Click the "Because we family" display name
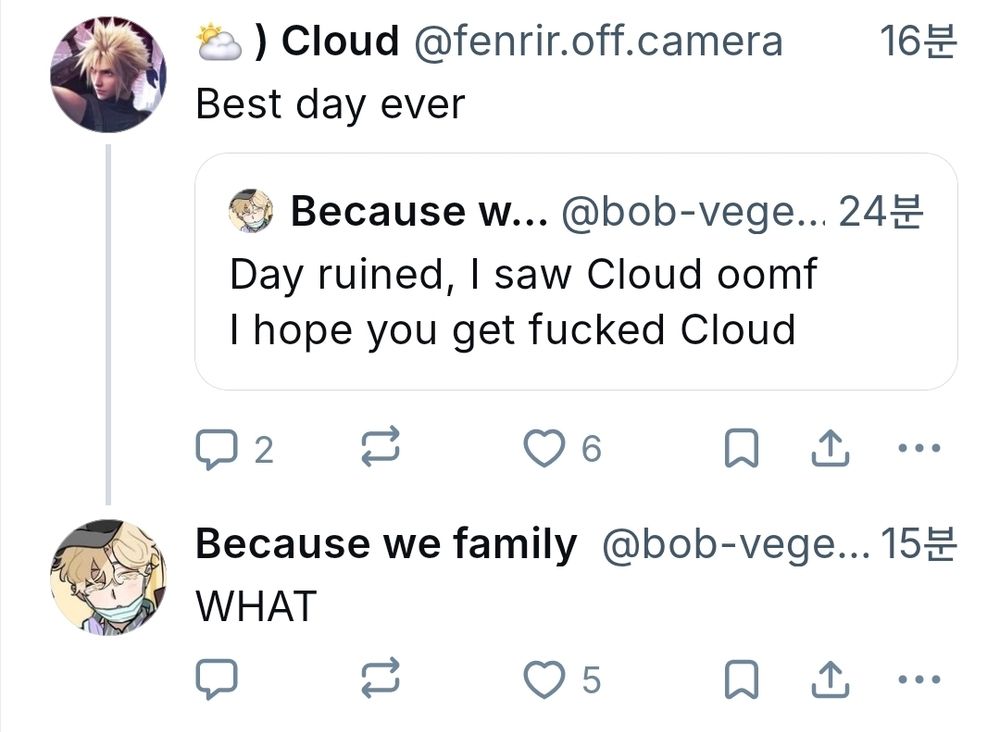This screenshot has width=1000, height=732. [386, 544]
